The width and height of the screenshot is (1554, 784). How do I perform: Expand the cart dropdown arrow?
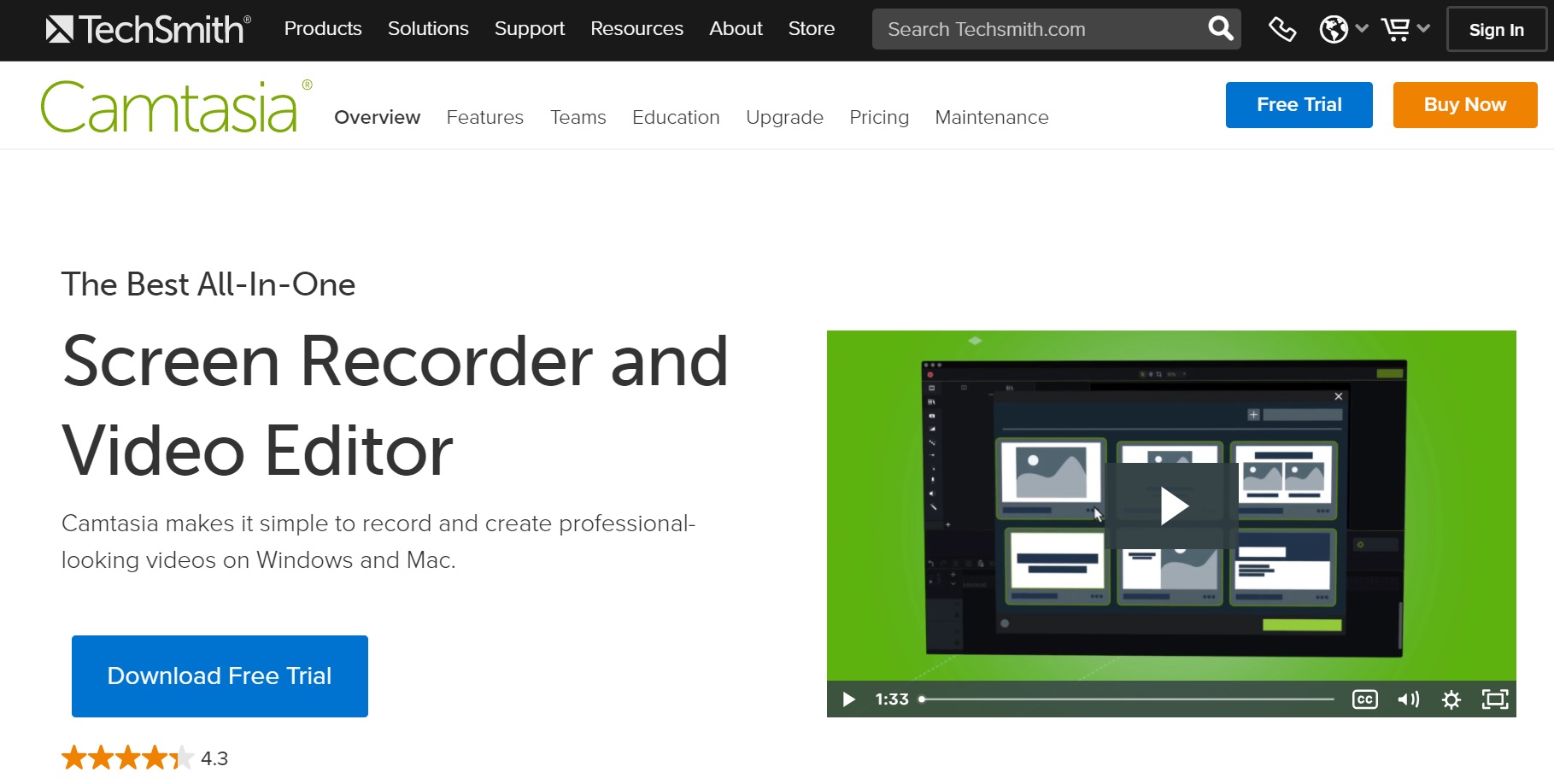click(x=1423, y=28)
